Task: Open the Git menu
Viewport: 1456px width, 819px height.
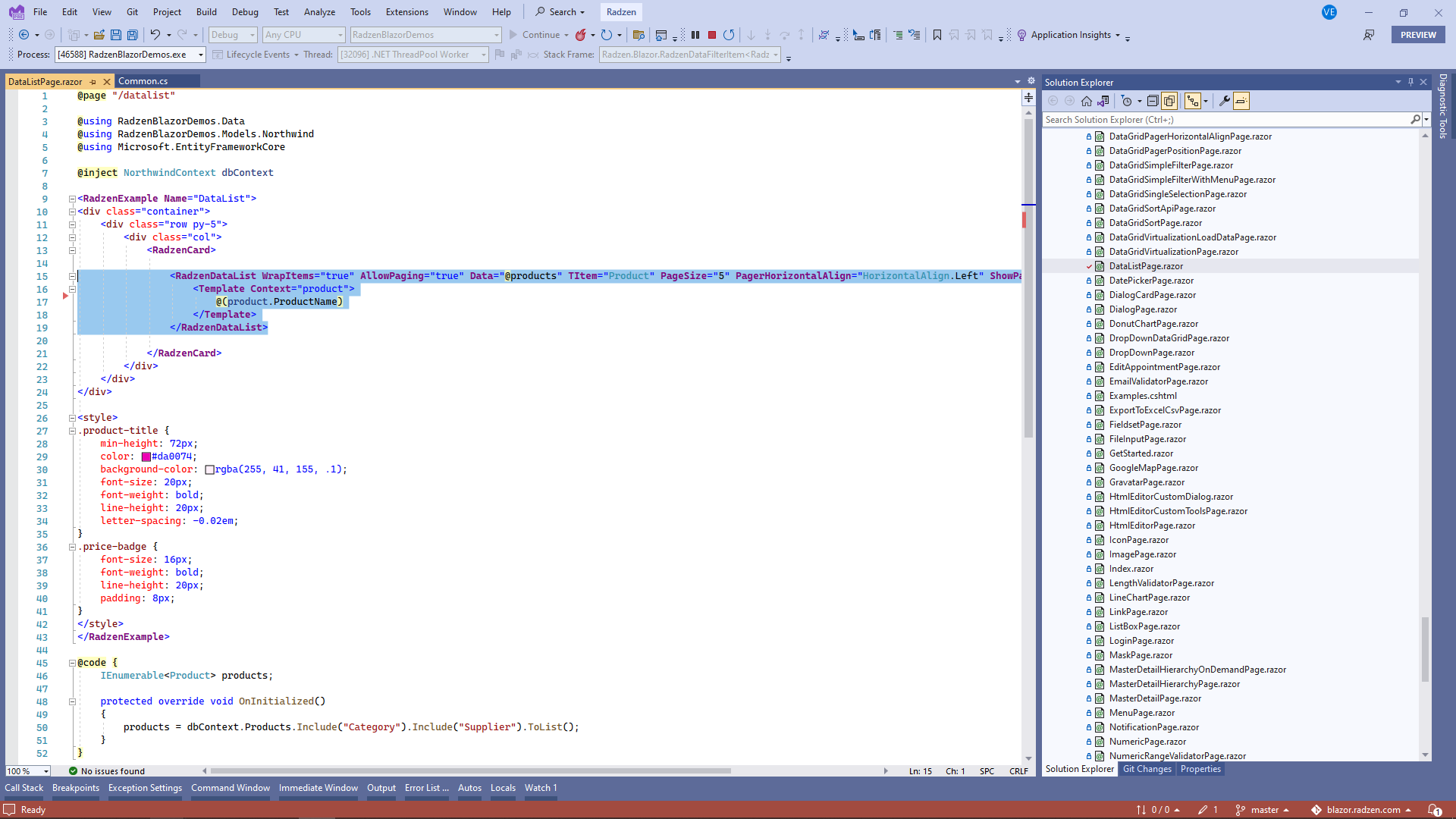Action: (132, 12)
